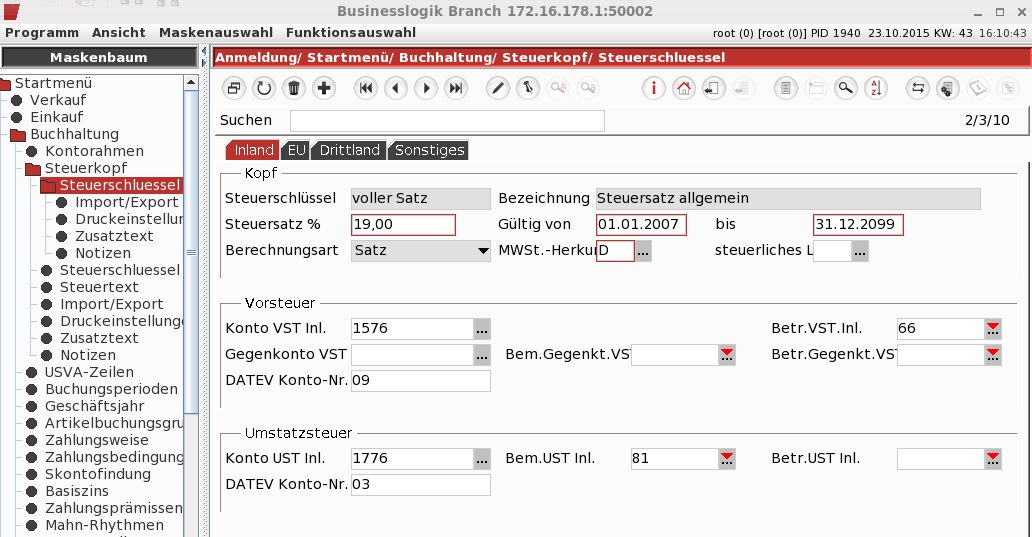1032x537 pixels.
Task: Add a new record with plus icon
Action: [x=324, y=88]
